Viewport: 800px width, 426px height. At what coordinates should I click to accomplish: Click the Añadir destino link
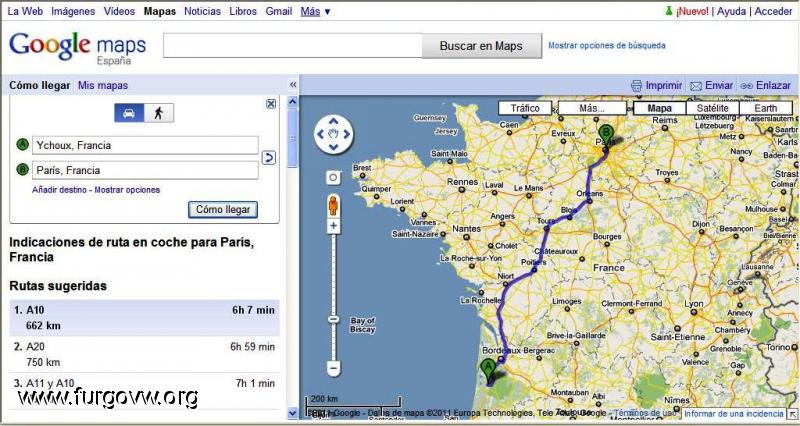click(59, 190)
